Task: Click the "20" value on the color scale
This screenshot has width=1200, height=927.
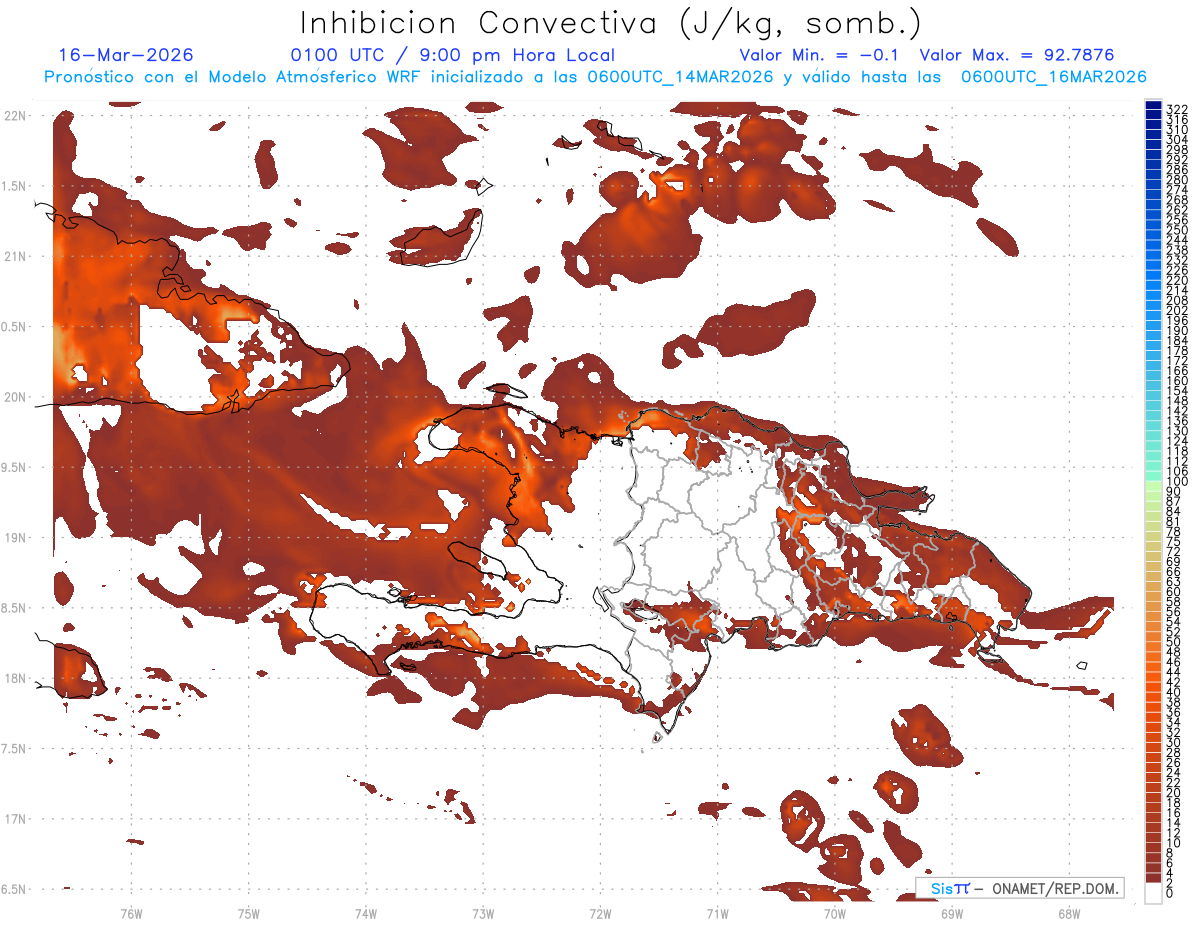Action: (x=1173, y=793)
